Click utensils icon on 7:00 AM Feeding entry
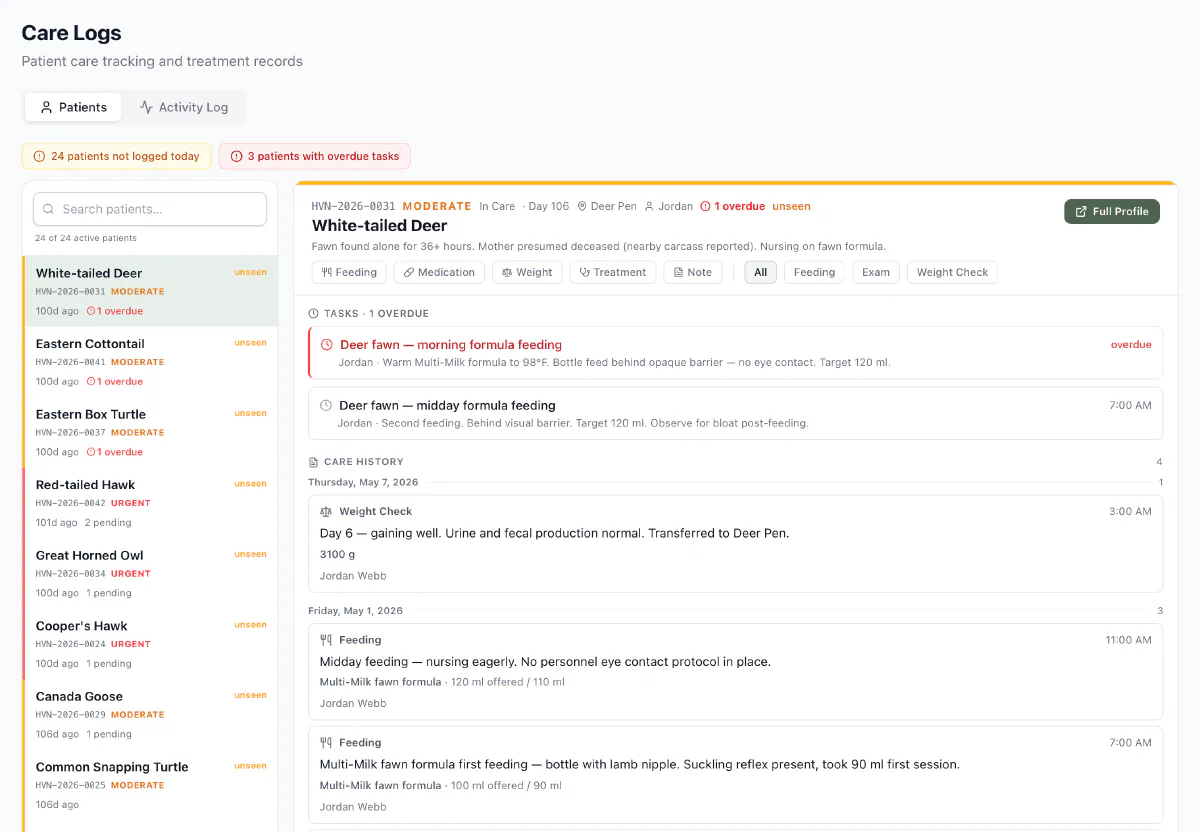Viewport: 1200px width, 832px height. [x=326, y=743]
